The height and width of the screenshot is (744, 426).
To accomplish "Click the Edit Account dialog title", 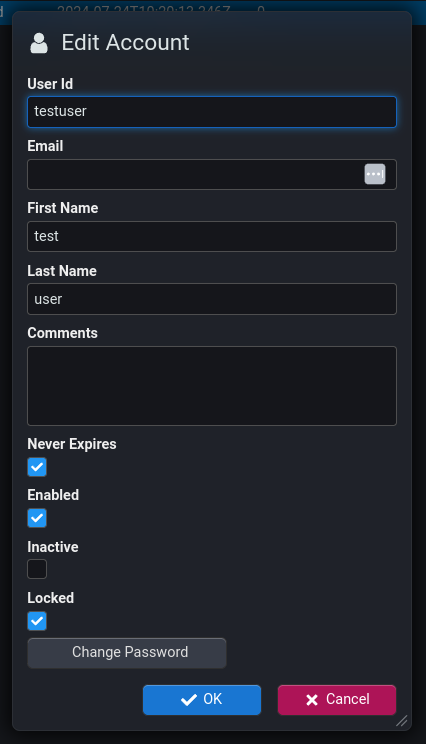I will [x=125, y=43].
